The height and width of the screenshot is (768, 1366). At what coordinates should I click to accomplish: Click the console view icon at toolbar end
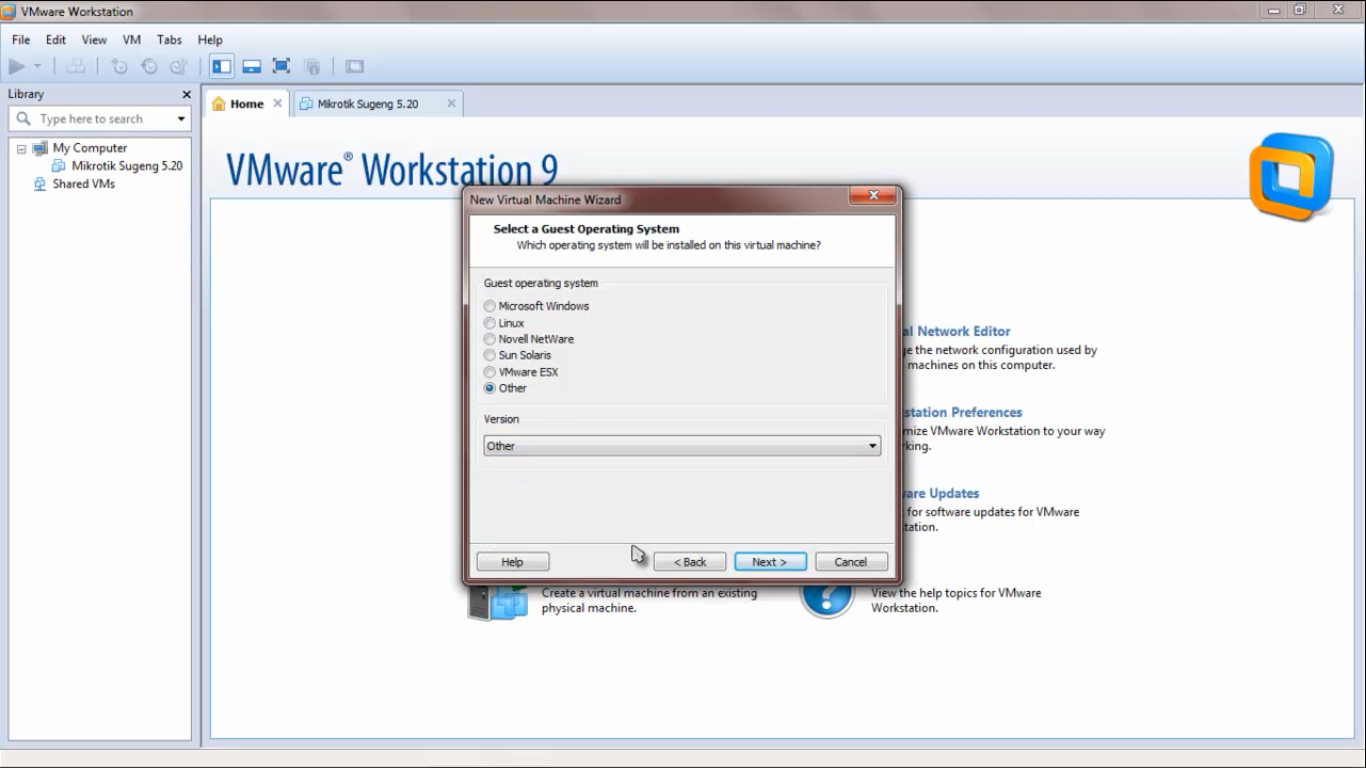tap(355, 67)
